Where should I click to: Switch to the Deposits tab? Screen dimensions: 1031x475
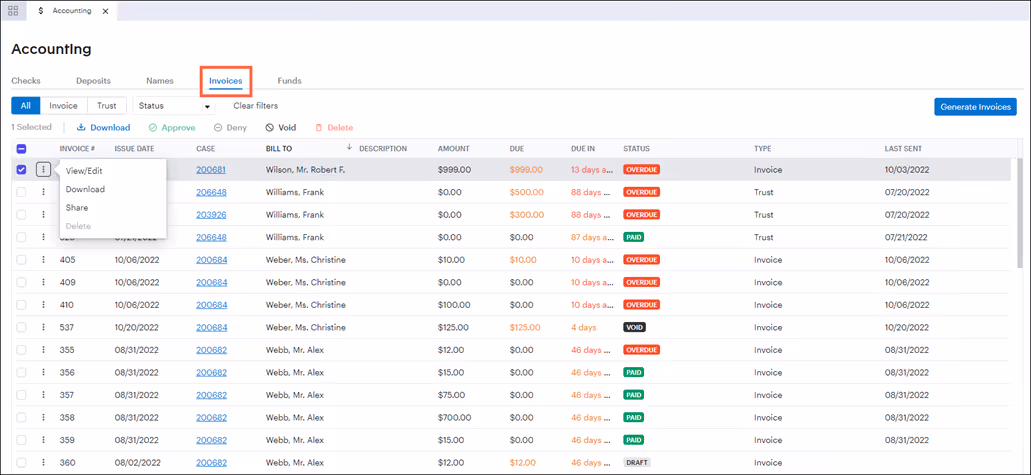pyautogui.click(x=93, y=81)
